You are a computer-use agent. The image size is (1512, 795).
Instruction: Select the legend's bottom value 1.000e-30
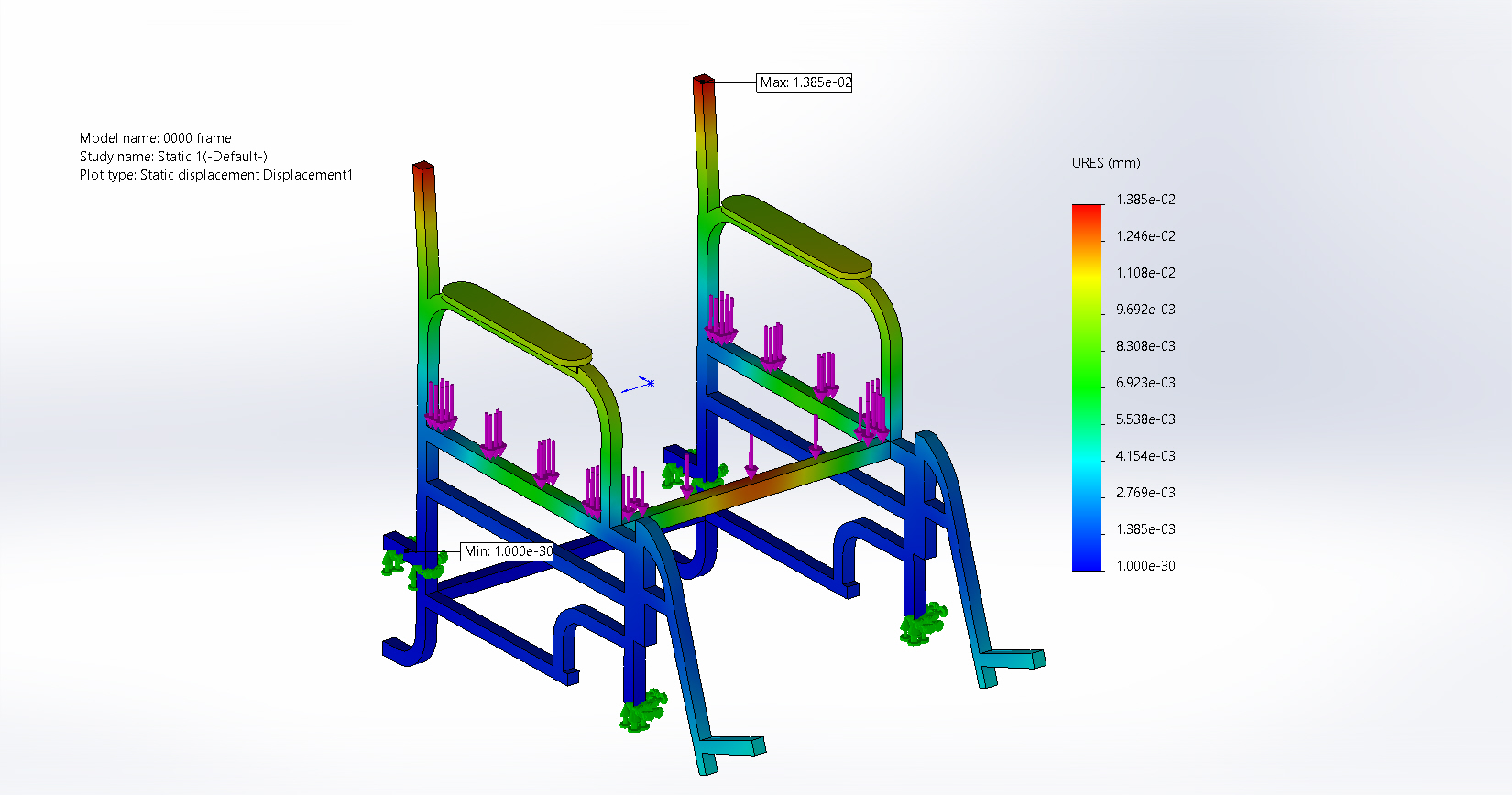pos(1145,566)
